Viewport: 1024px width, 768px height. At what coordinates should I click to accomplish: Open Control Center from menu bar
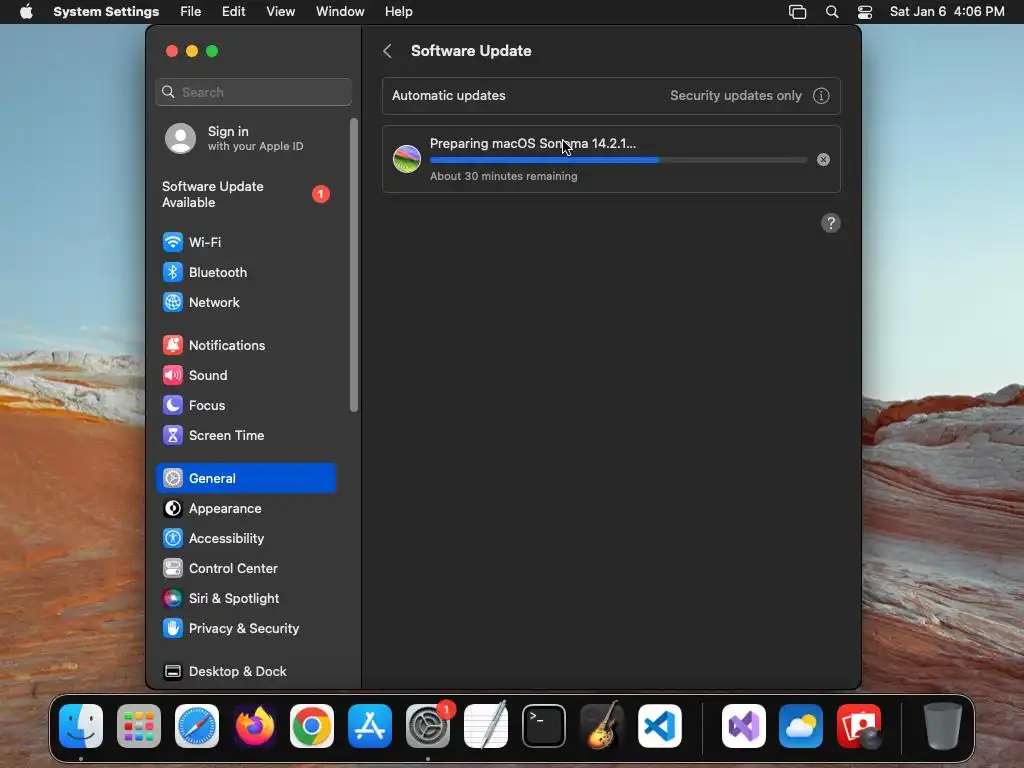(865, 12)
